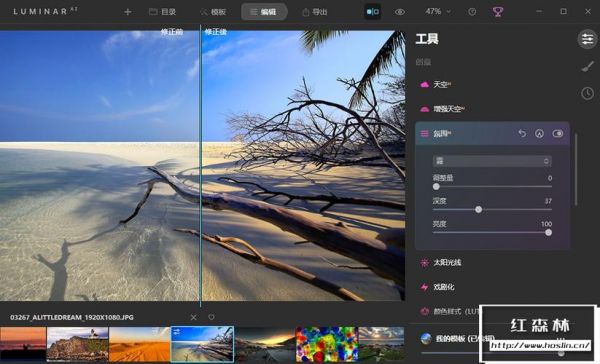Click the X next to the filename
600x364 pixels.
194,317
